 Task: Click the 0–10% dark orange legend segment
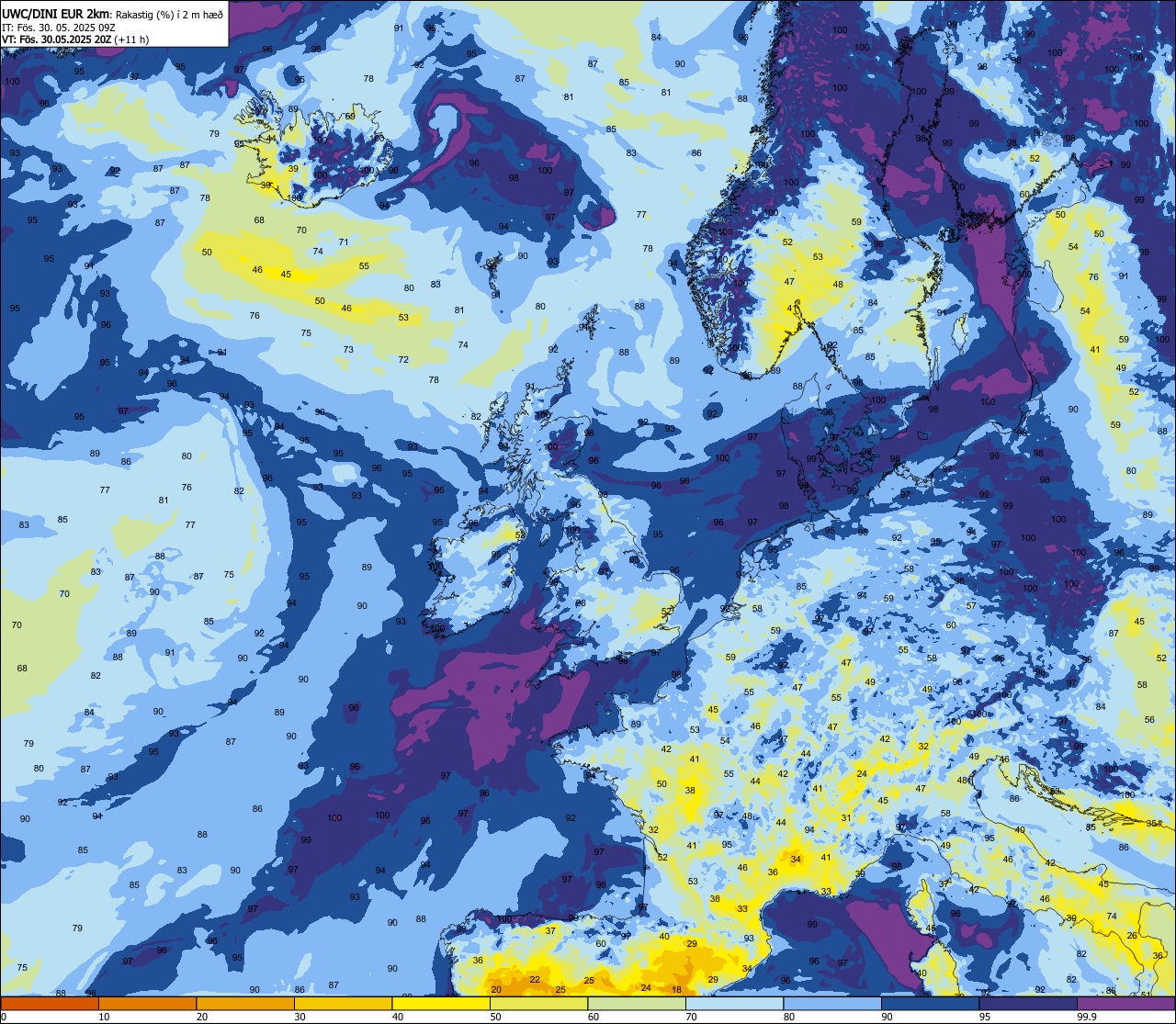coord(50,1003)
